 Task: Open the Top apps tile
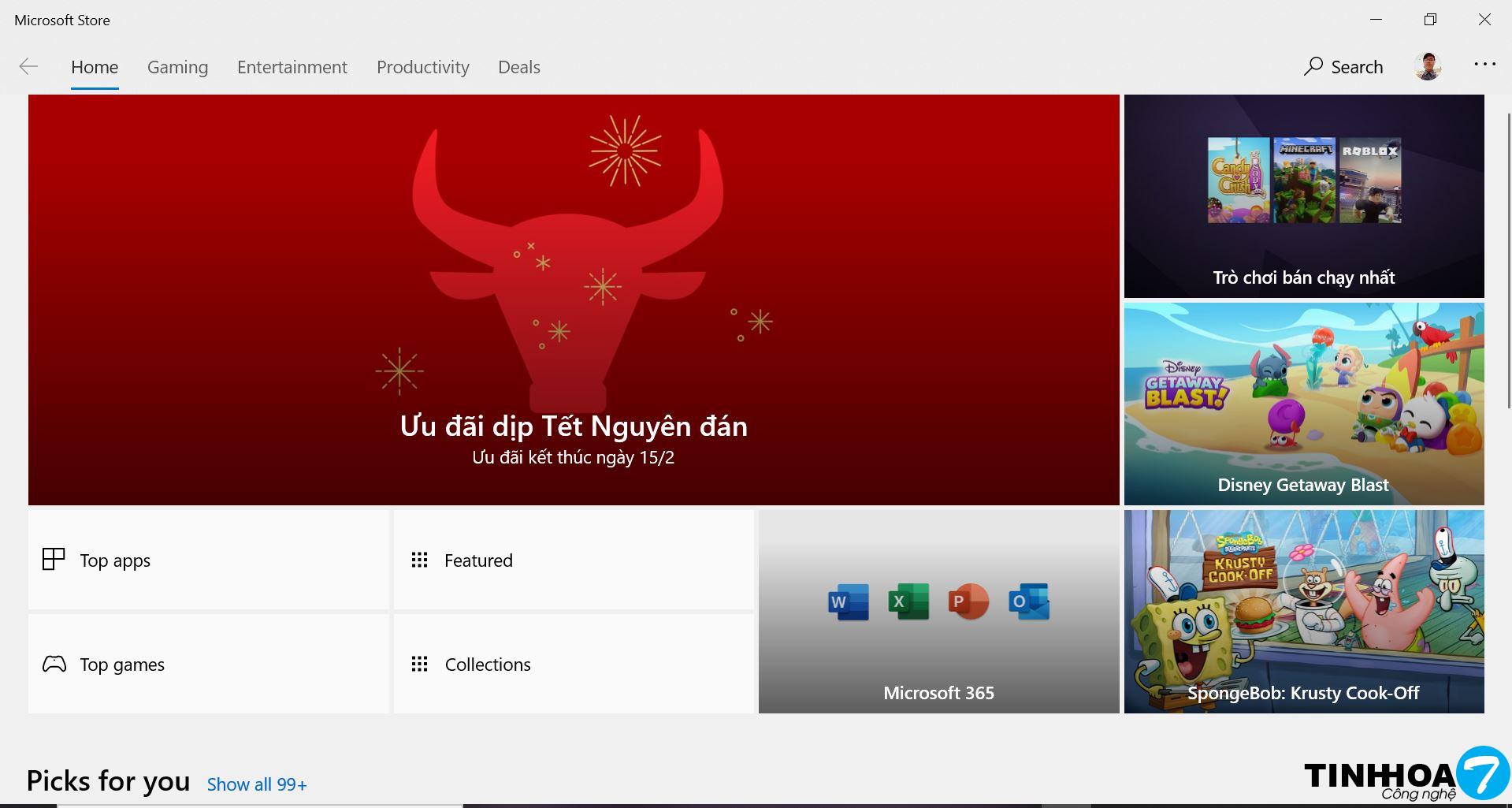click(x=208, y=560)
